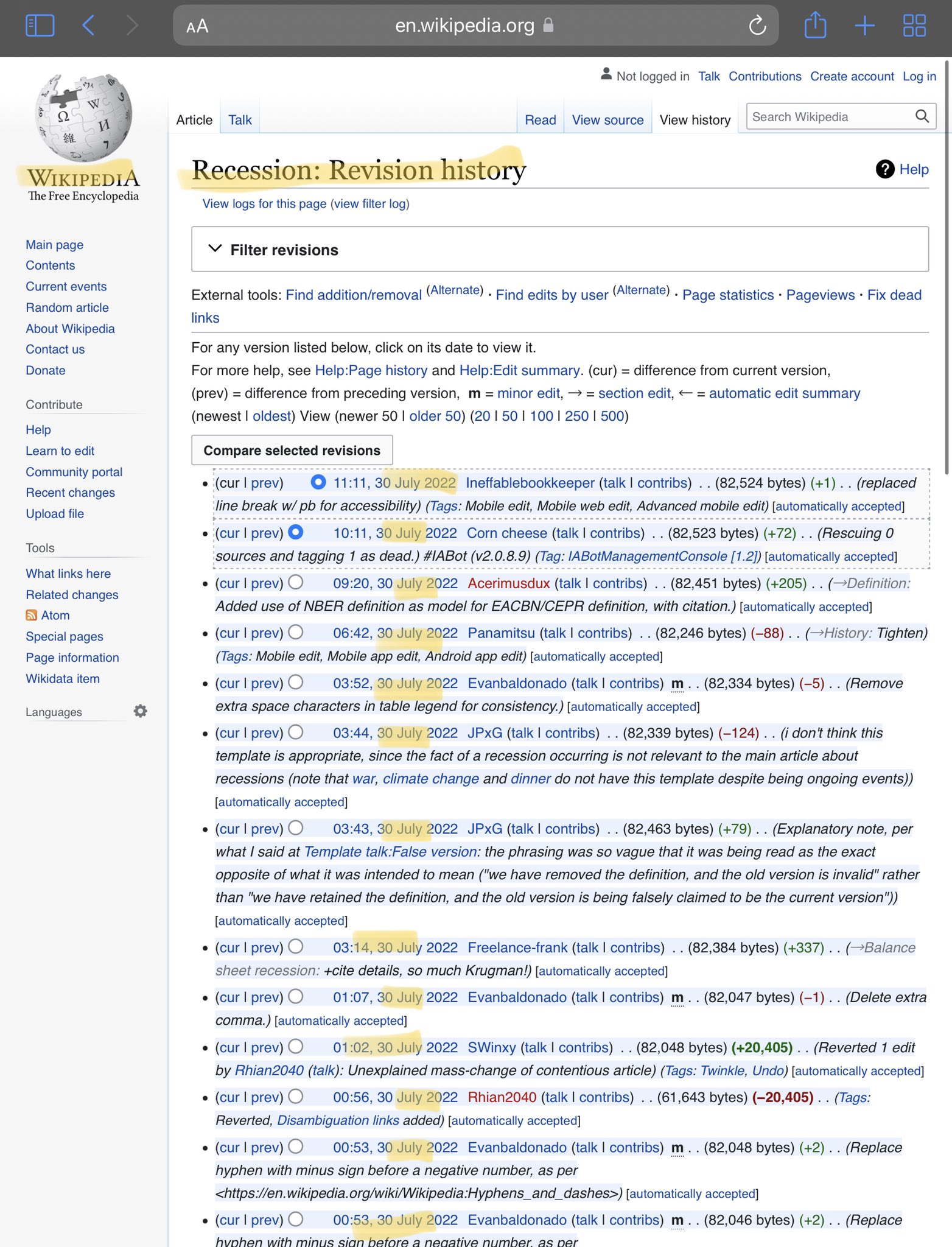Select the View history tab
The width and height of the screenshot is (952, 1247).
(x=695, y=120)
